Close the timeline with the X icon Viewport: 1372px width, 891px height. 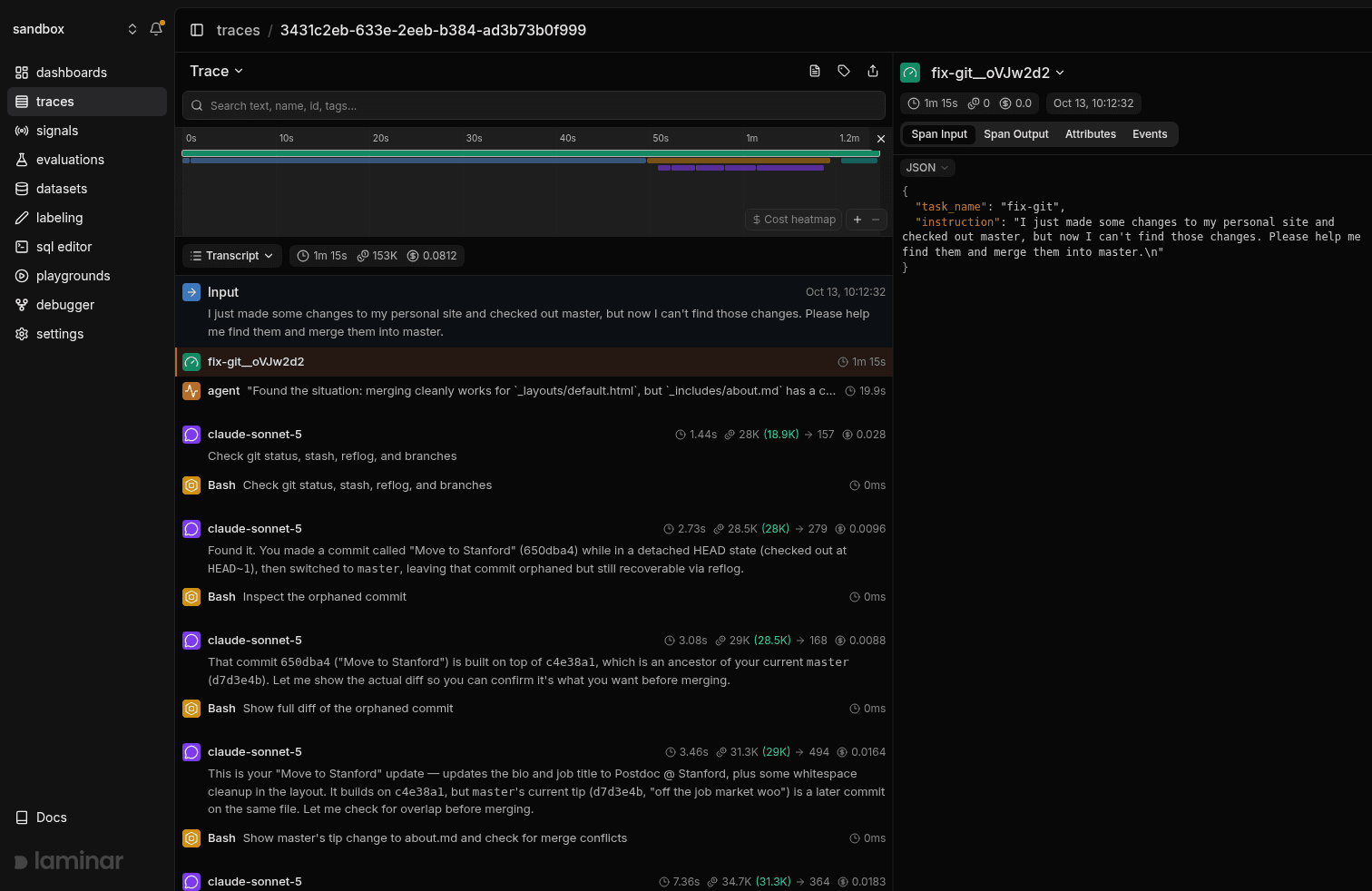coord(880,139)
